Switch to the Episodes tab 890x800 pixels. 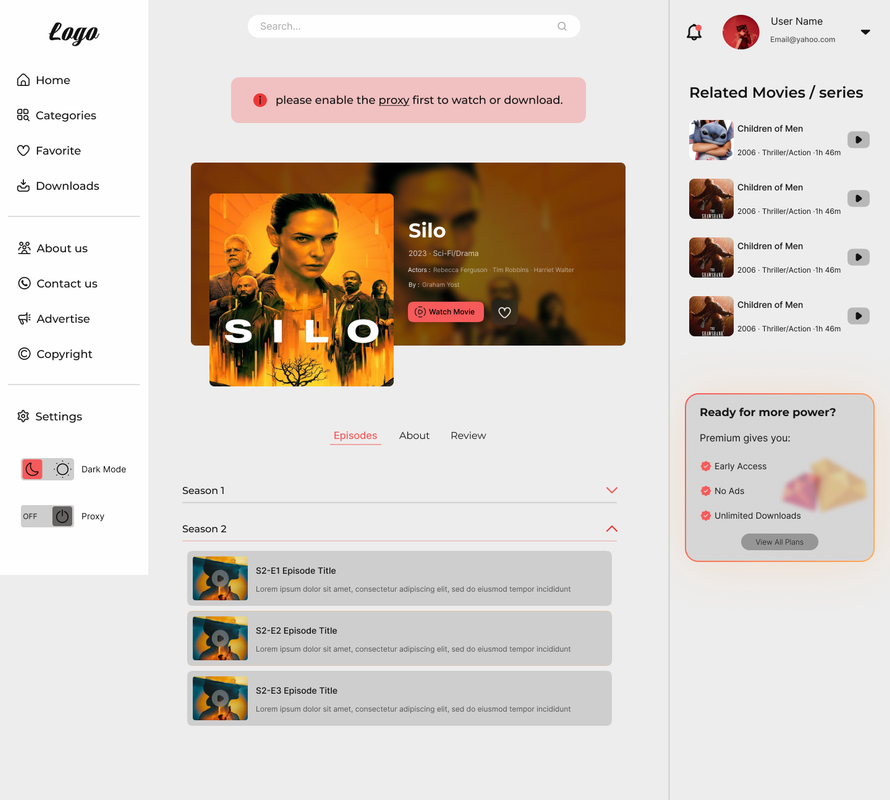[355, 435]
